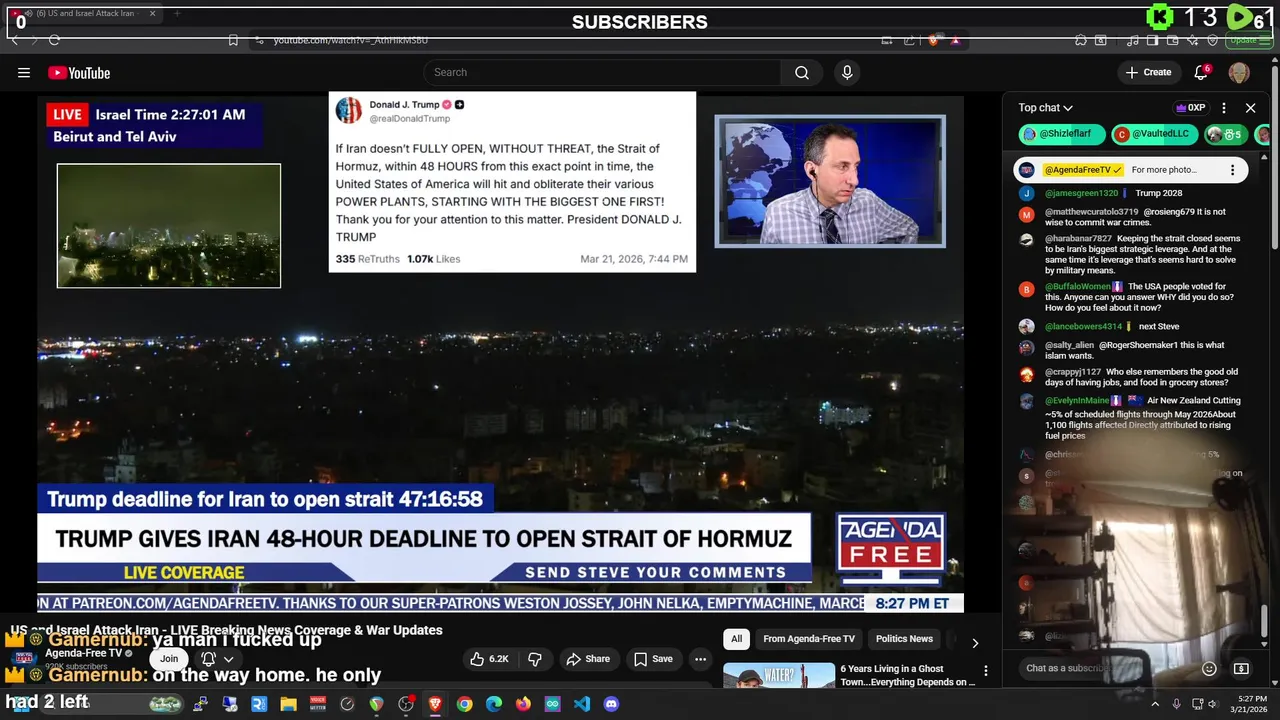The image size is (1280, 720).
Task: Open Discord from the taskbar
Action: tap(611, 704)
